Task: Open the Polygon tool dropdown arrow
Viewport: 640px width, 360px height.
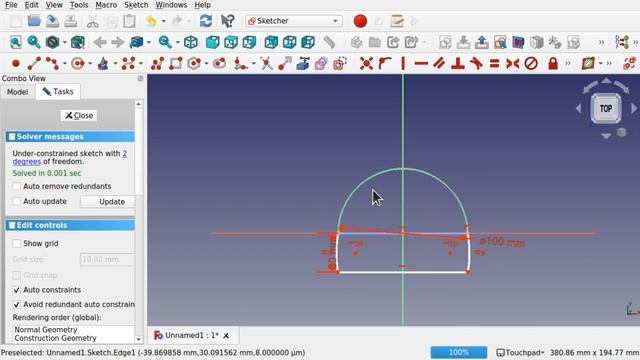Action: pyautogui.click(x=206, y=64)
